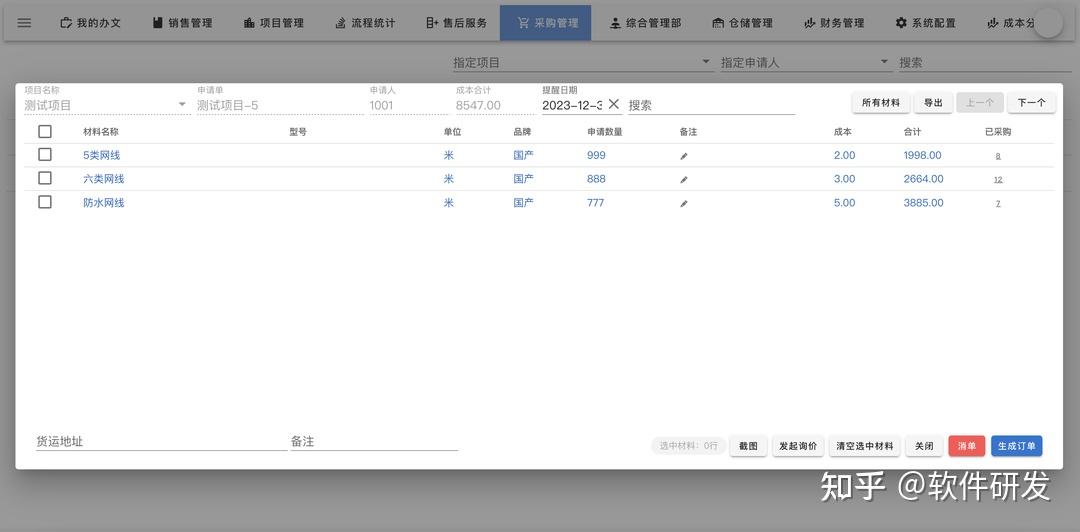Check the 防水网线 row checkbox
Screen dimensions: 1080x532
45,202
